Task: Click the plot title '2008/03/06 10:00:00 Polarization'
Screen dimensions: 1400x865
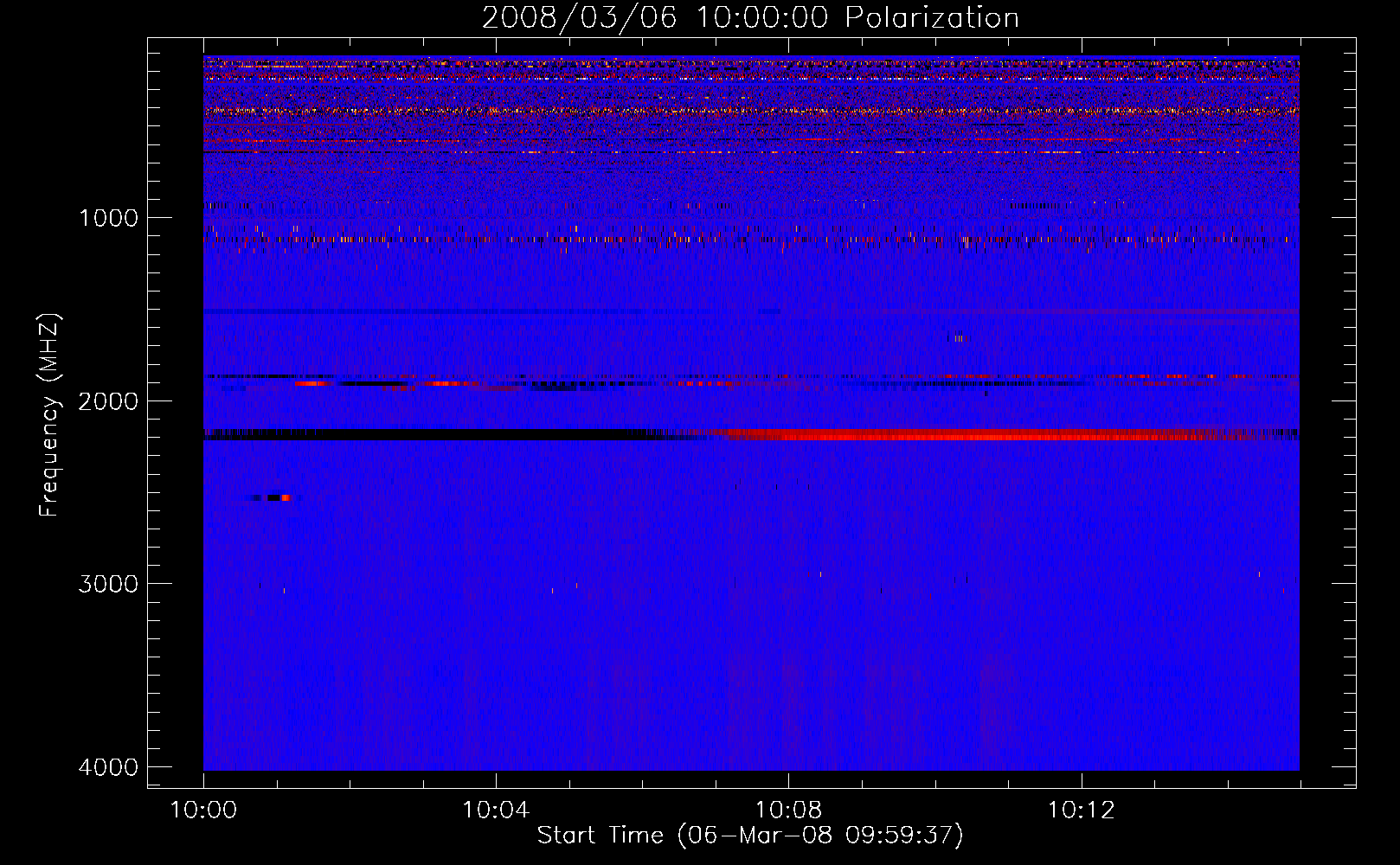Action: click(750, 17)
